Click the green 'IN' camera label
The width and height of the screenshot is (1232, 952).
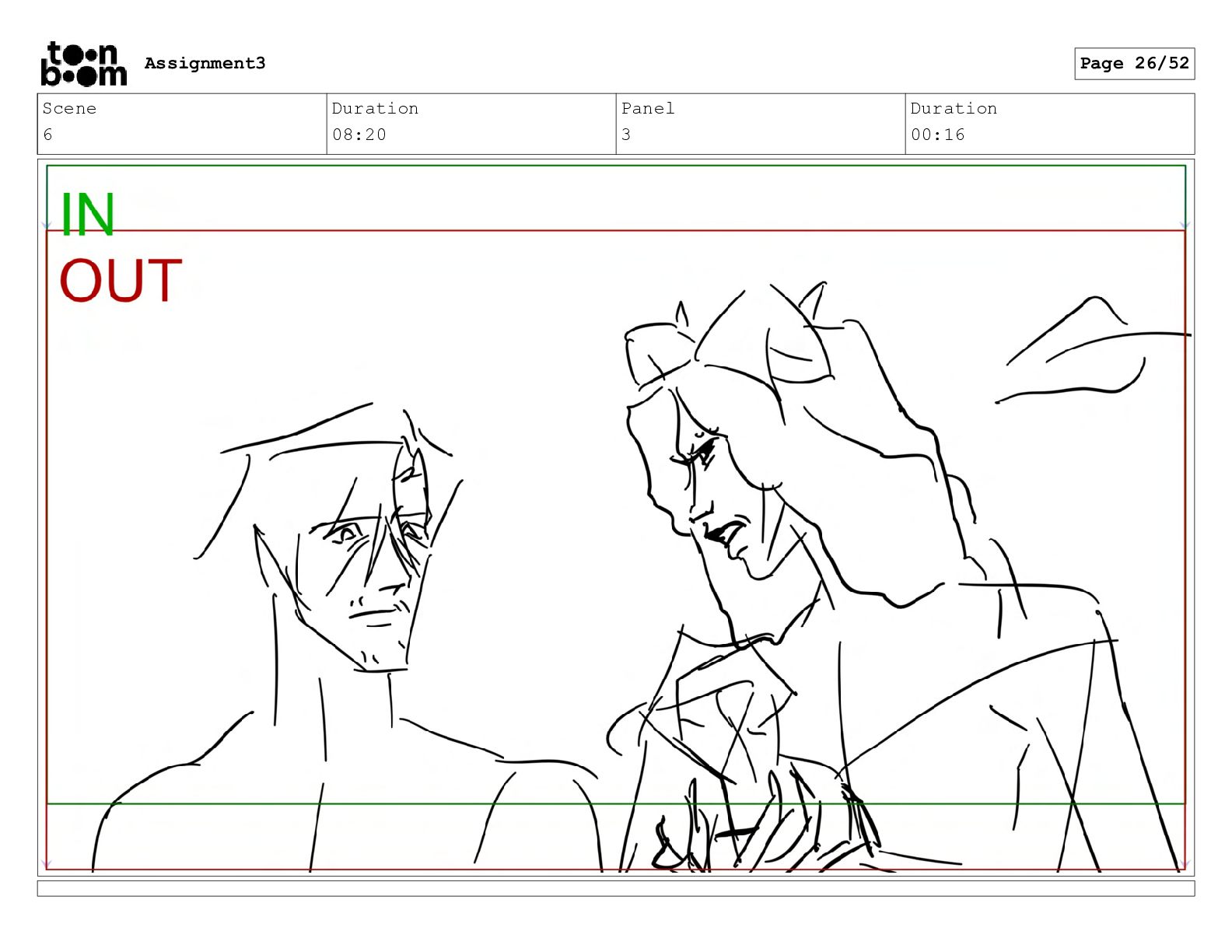[x=87, y=215]
